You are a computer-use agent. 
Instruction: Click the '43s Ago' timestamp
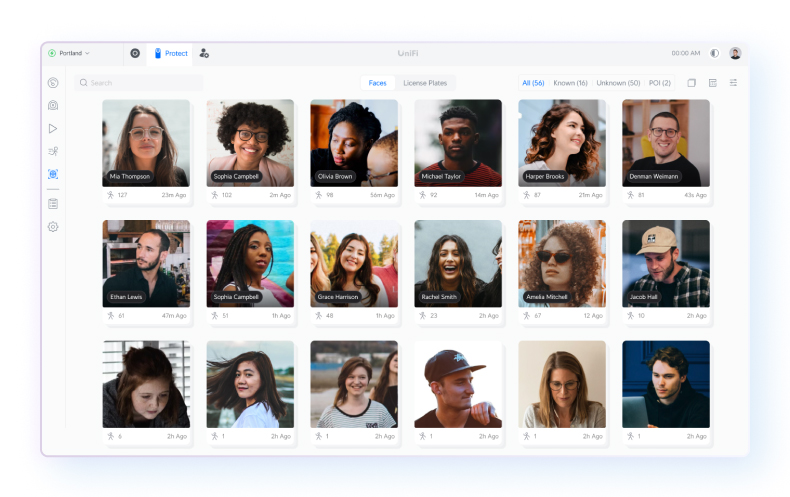(x=695, y=195)
